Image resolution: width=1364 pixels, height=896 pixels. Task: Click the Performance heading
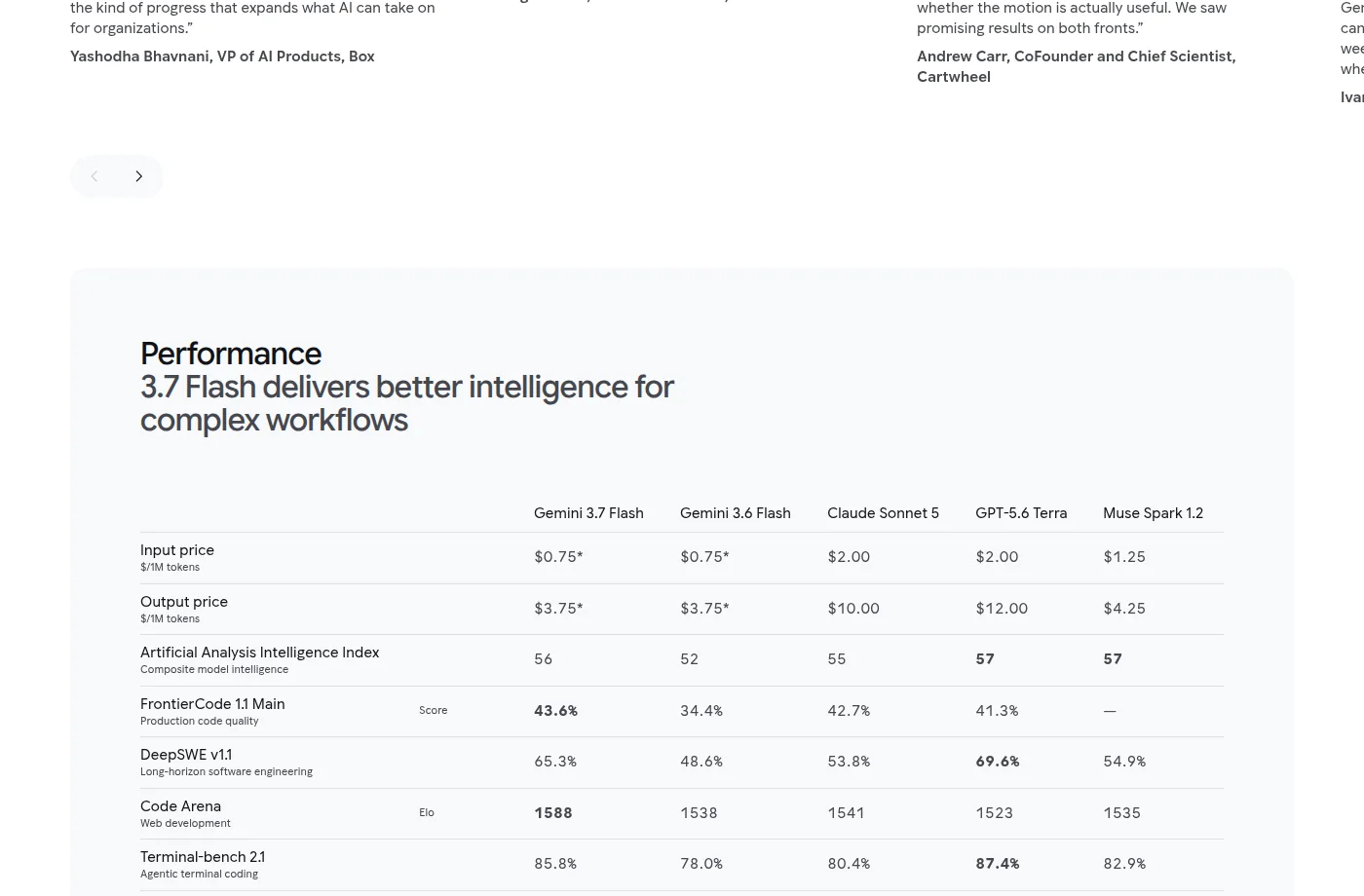231,354
